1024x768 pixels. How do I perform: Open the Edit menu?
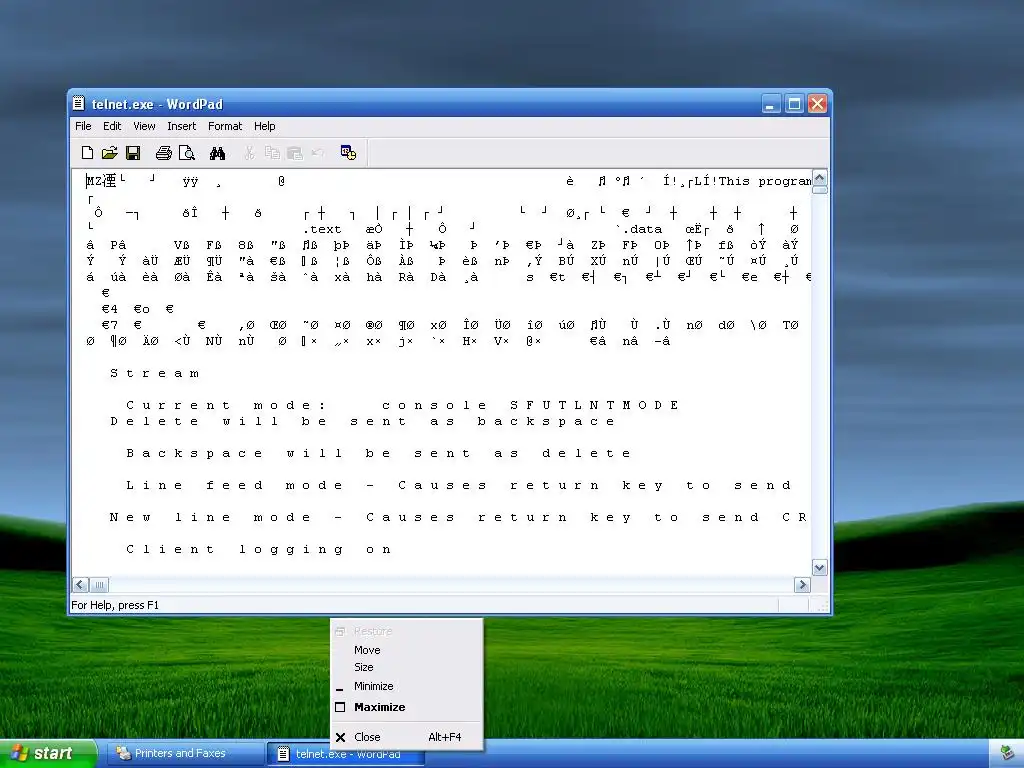pyautogui.click(x=112, y=126)
